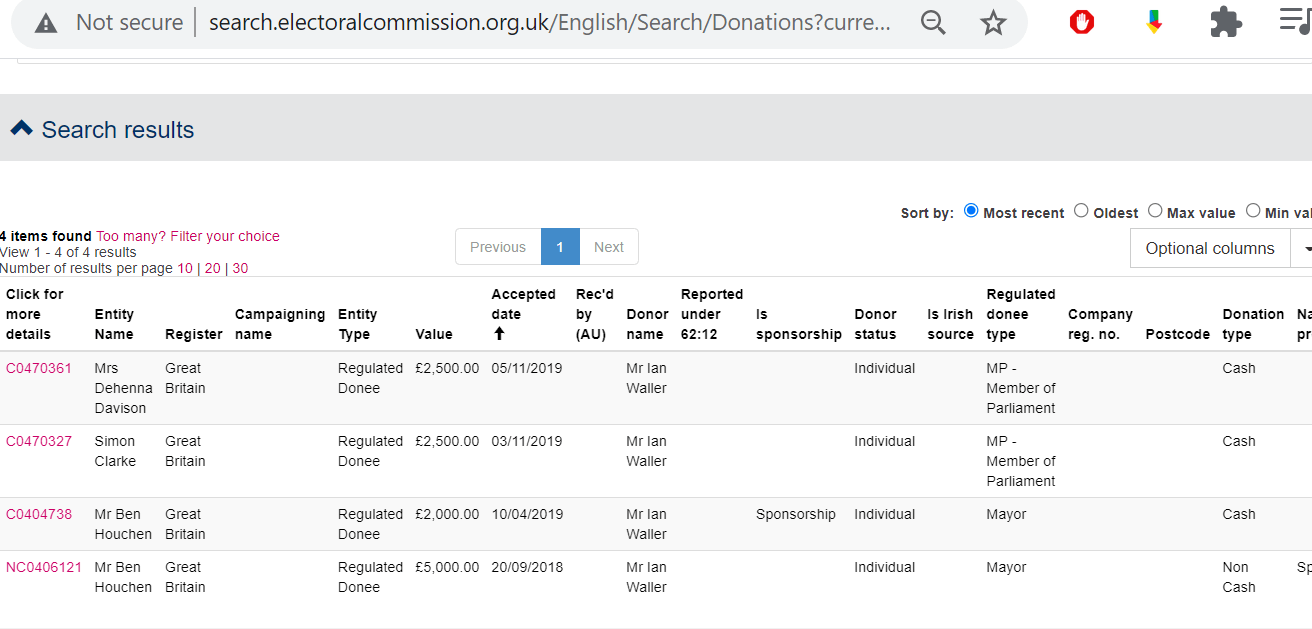Screen dimensions: 1312x629
Task: Go to page 1 of results
Action: (560, 247)
